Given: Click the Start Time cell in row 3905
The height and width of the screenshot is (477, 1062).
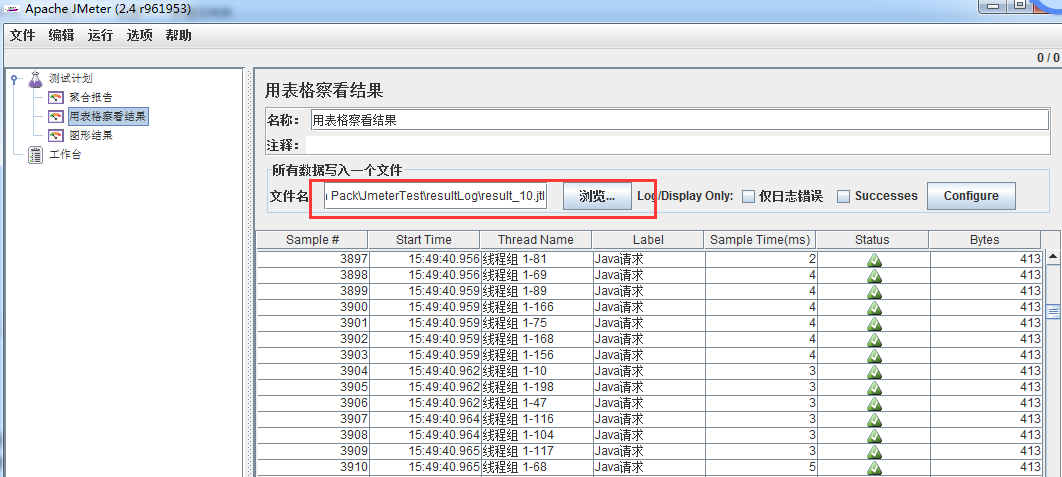Looking at the screenshot, I should [x=425, y=387].
